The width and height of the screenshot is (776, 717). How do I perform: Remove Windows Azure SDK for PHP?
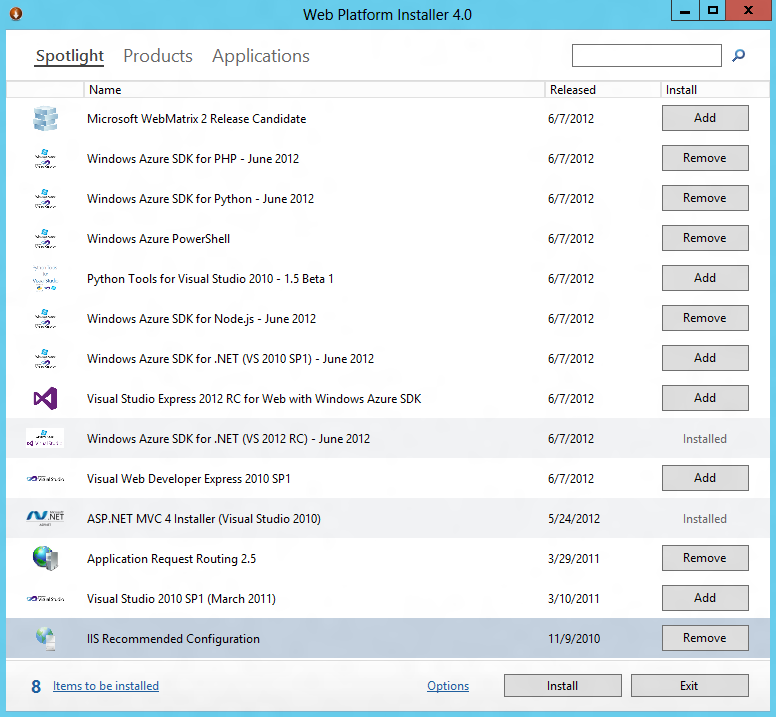pos(705,158)
